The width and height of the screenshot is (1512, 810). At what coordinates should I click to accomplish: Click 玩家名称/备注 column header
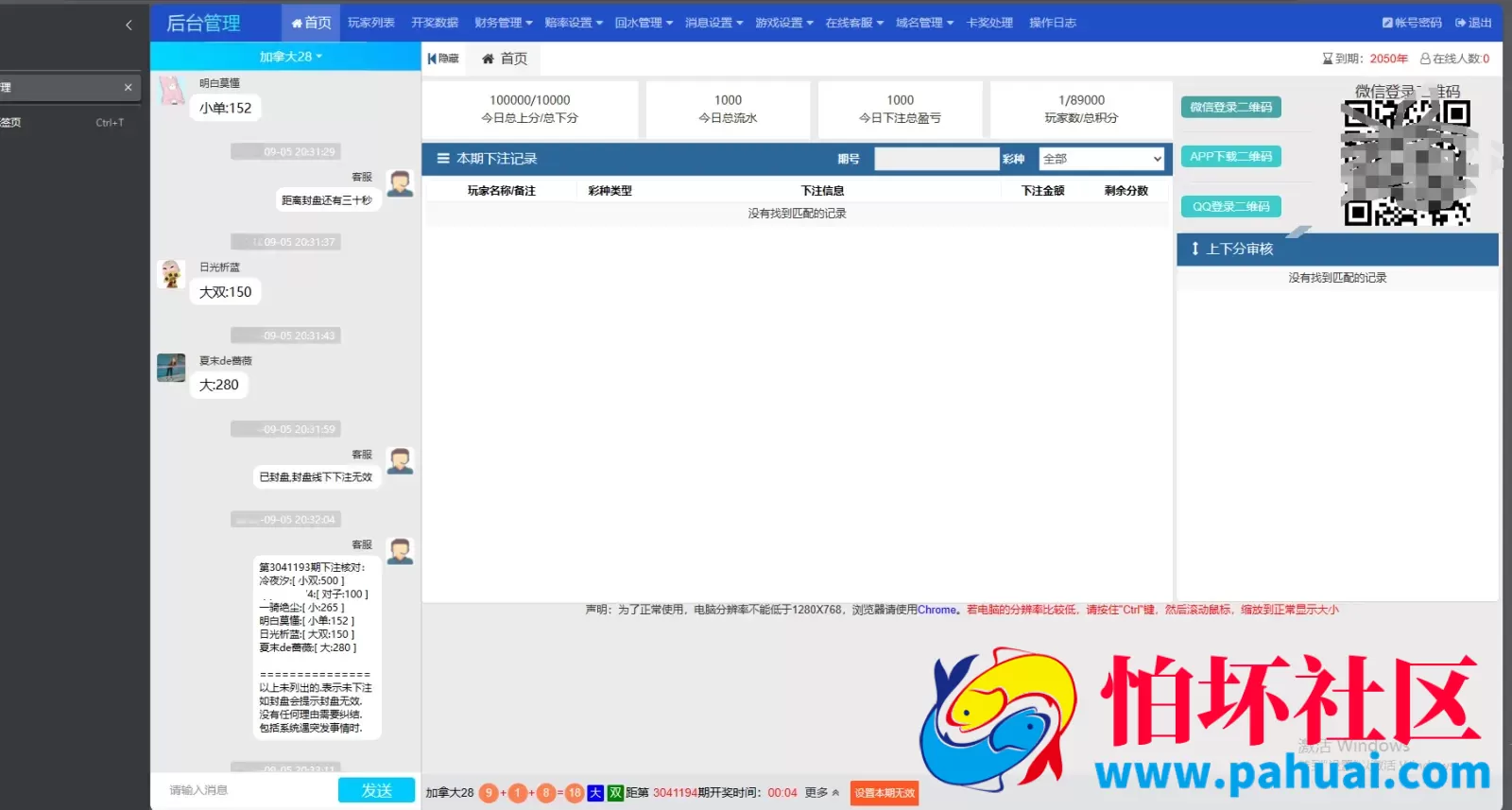(x=501, y=191)
